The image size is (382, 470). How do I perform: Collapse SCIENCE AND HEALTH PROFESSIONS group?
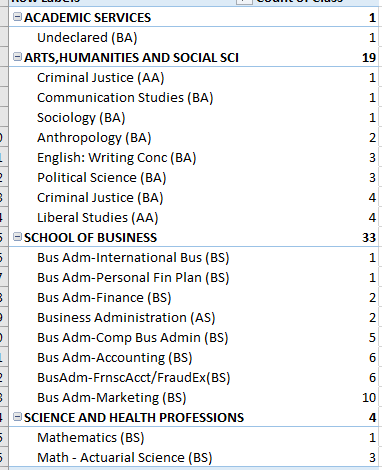(17, 417)
